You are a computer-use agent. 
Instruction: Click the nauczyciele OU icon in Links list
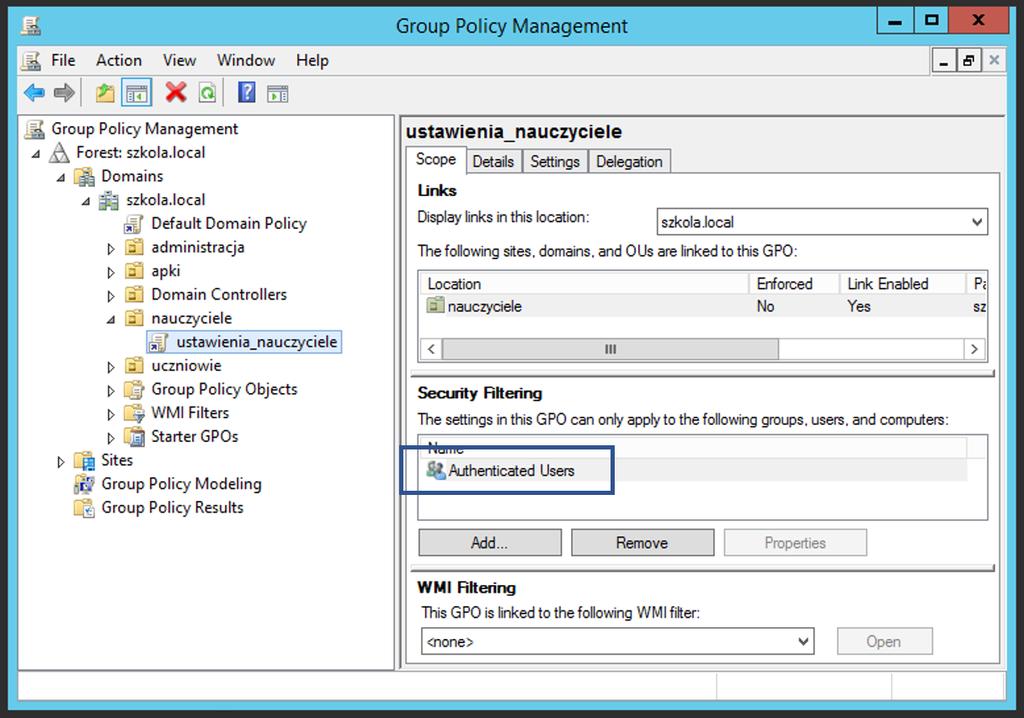pos(435,304)
